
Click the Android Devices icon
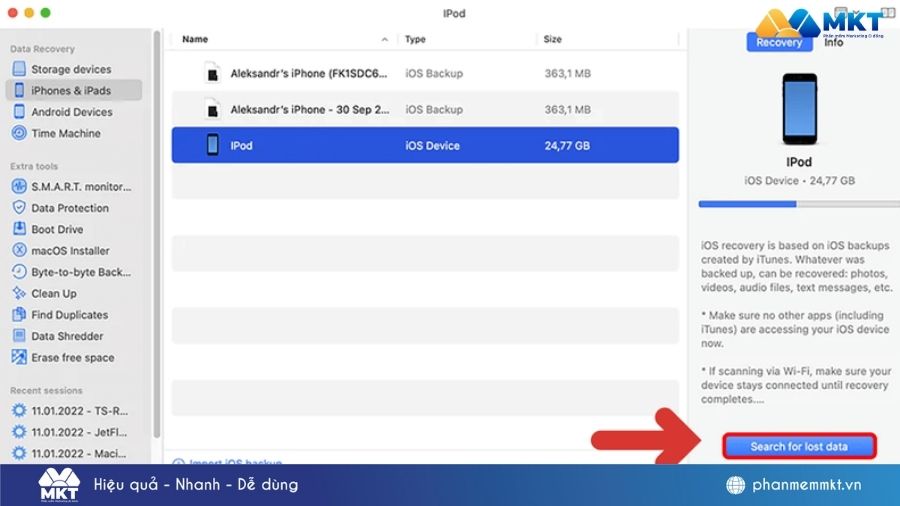coord(19,111)
